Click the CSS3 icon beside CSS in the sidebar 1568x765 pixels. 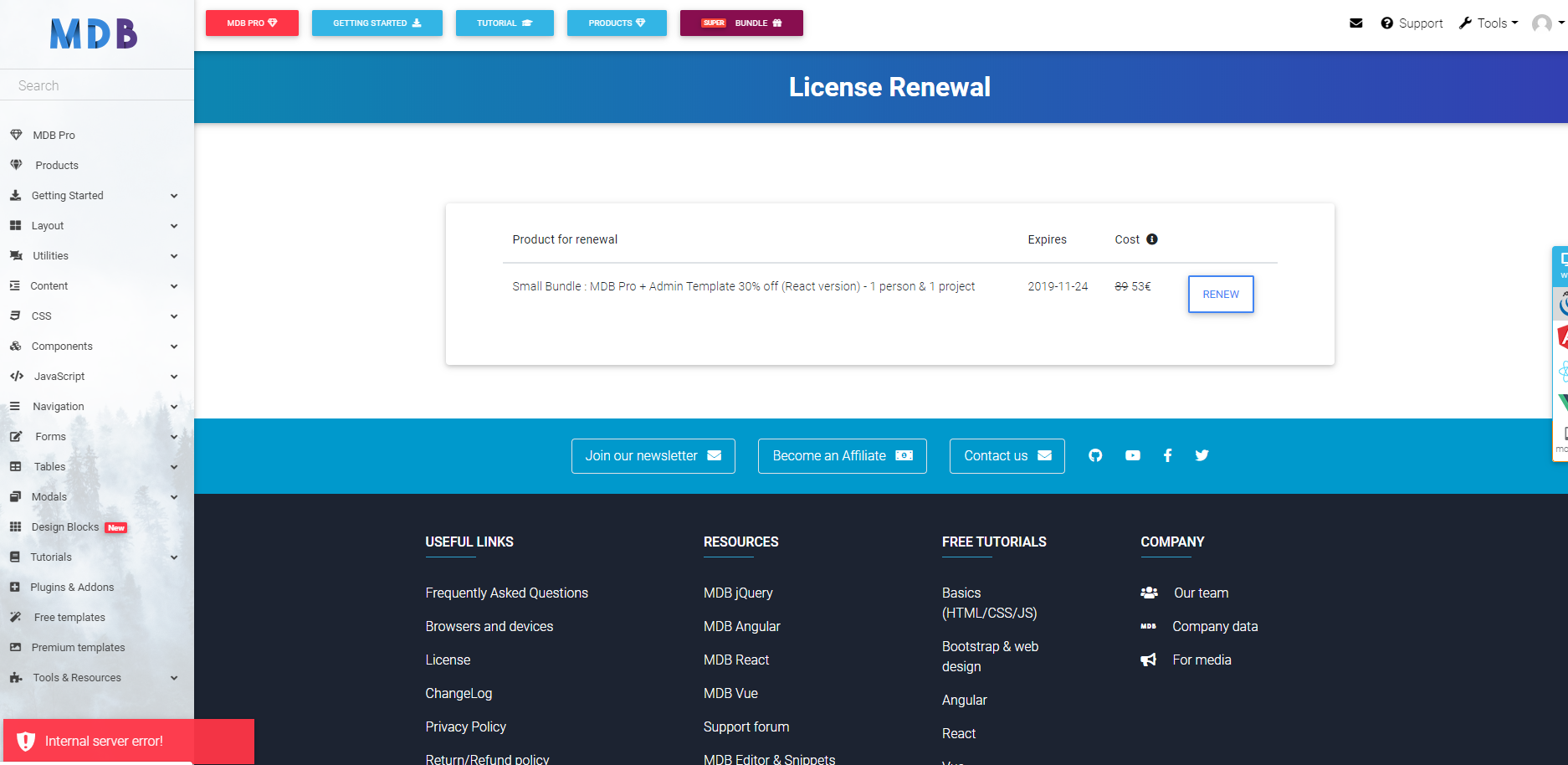tap(15, 316)
